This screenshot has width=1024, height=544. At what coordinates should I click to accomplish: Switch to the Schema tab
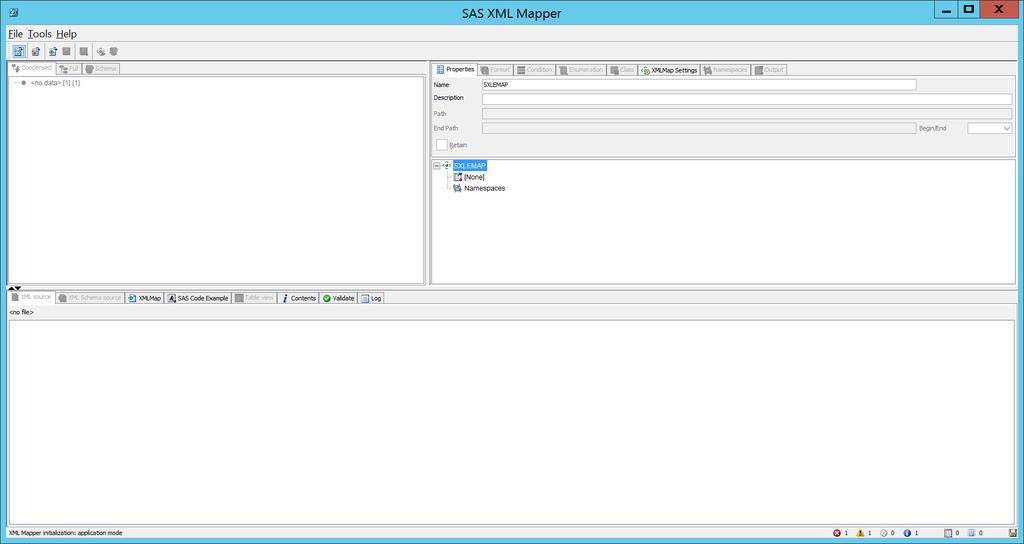101,69
